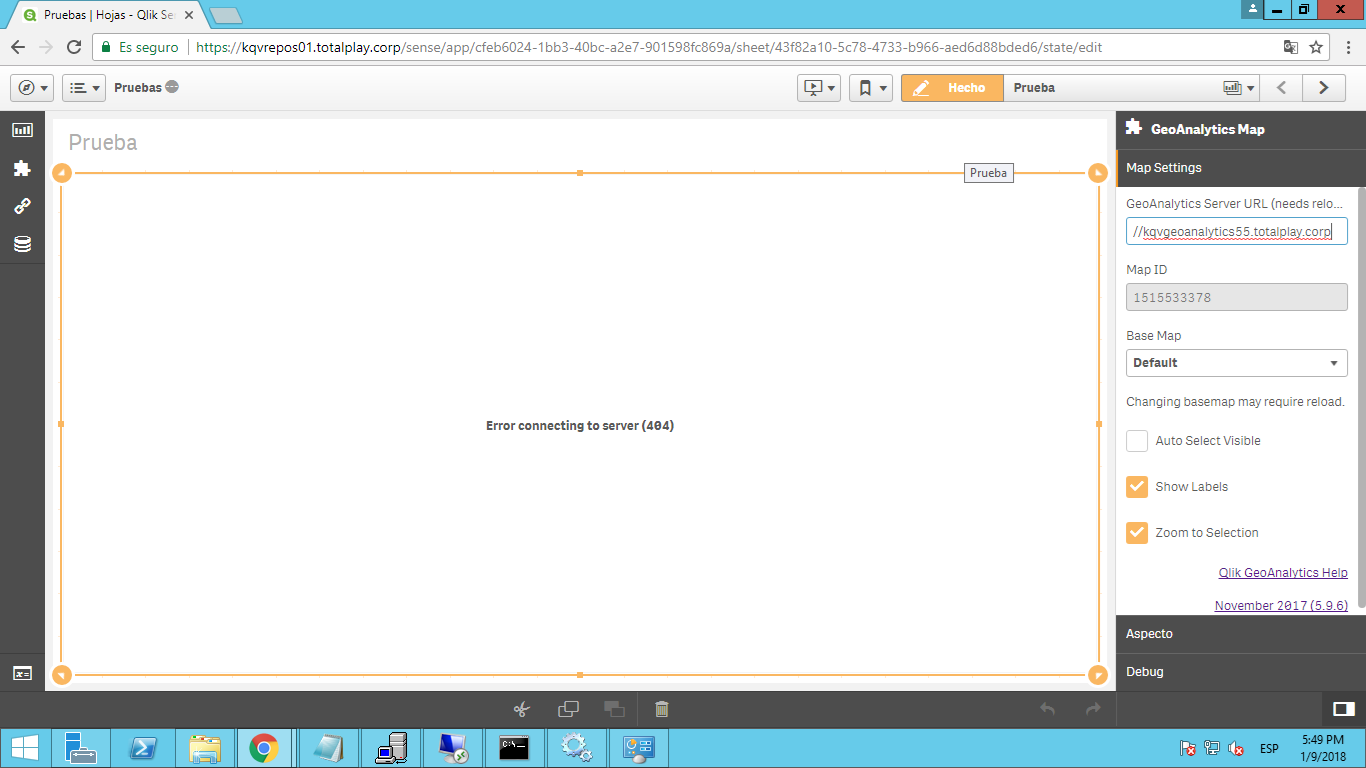Bookmark this page with star icon
Viewport: 1366px width, 768px height.
(1316, 47)
